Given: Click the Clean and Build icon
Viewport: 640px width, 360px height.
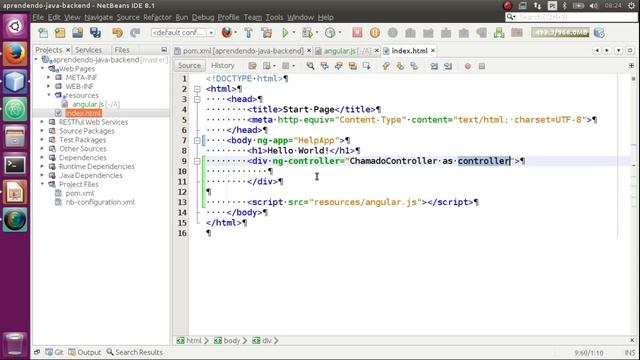Looking at the screenshot, I should point(267,33).
